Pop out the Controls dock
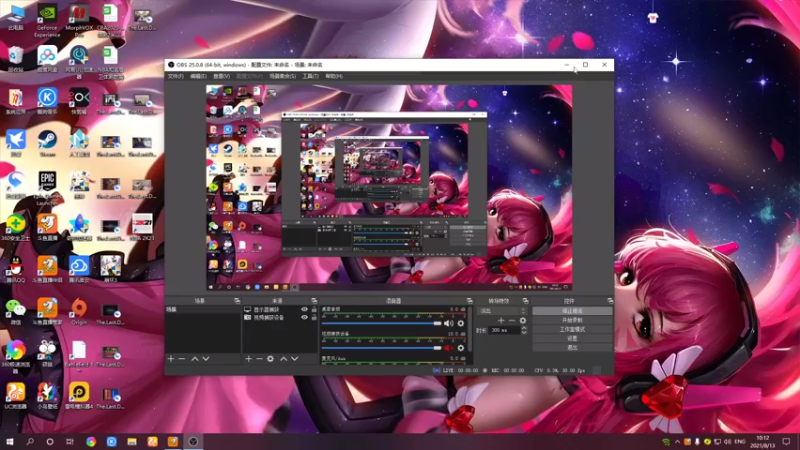The image size is (800, 450). [610, 301]
